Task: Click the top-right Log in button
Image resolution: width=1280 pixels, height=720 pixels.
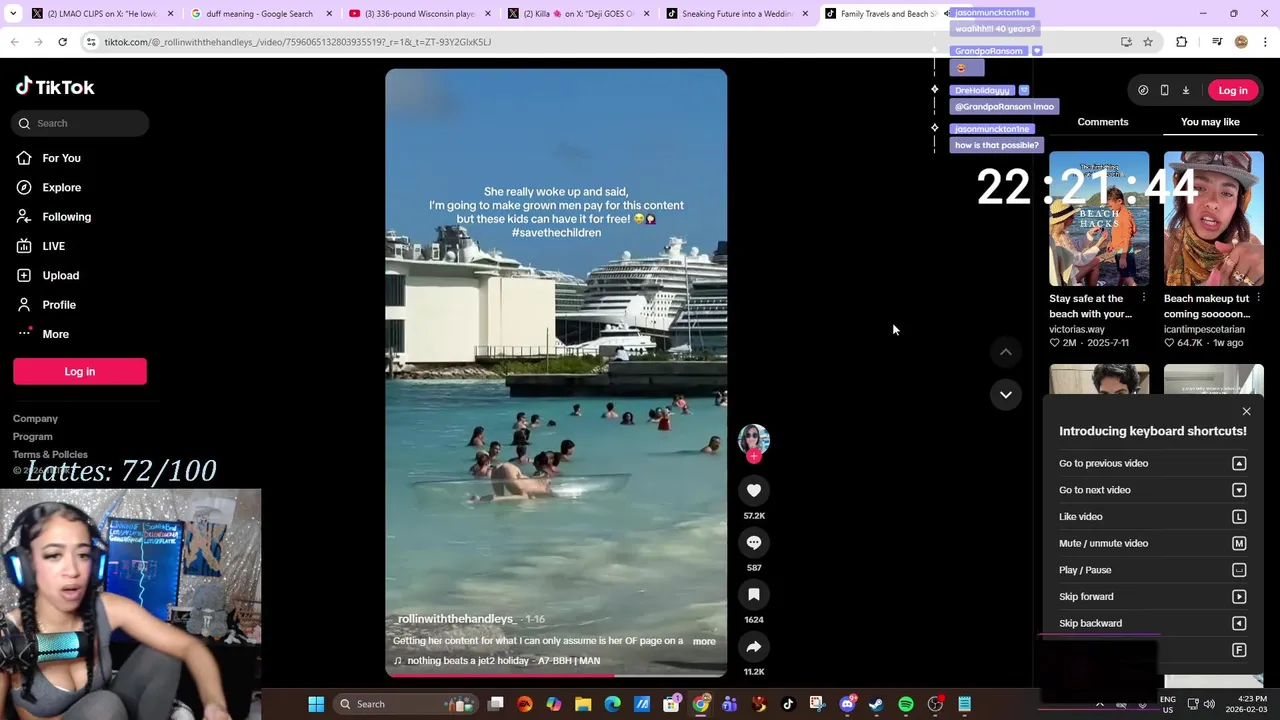Action: click(x=1232, y=90)
